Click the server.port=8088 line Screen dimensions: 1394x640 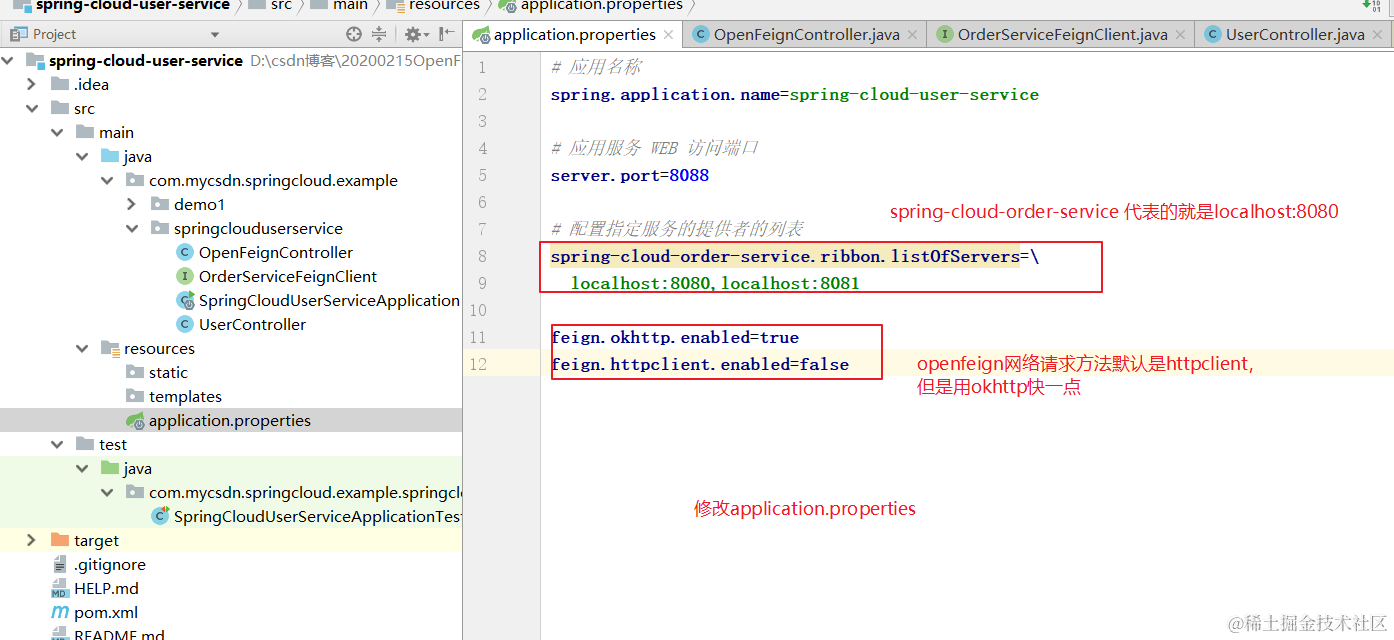(x=629, y=175)
